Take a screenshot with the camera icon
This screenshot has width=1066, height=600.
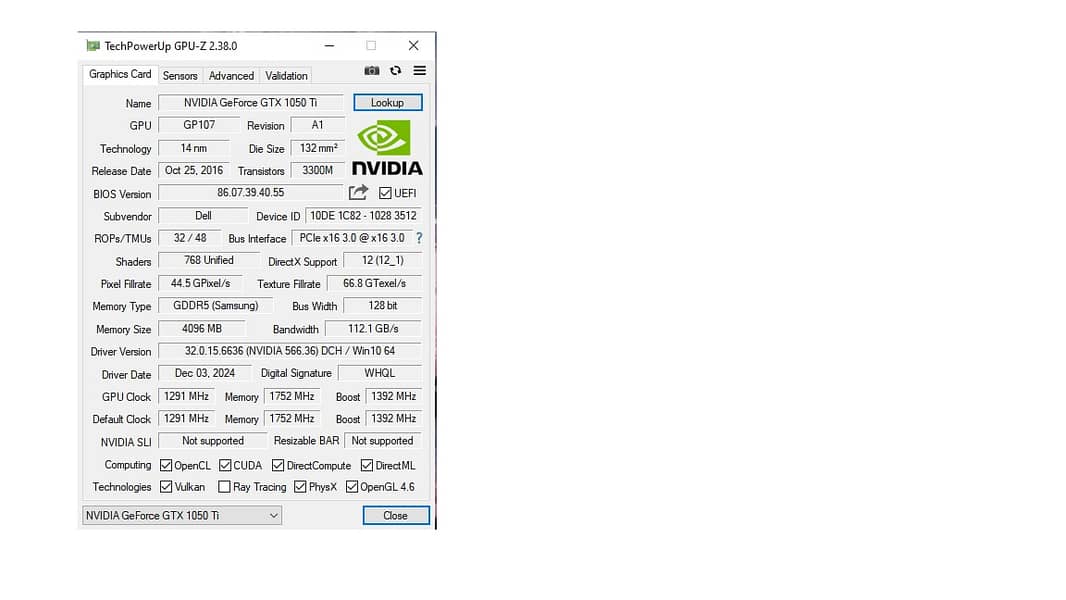(371, 71)
